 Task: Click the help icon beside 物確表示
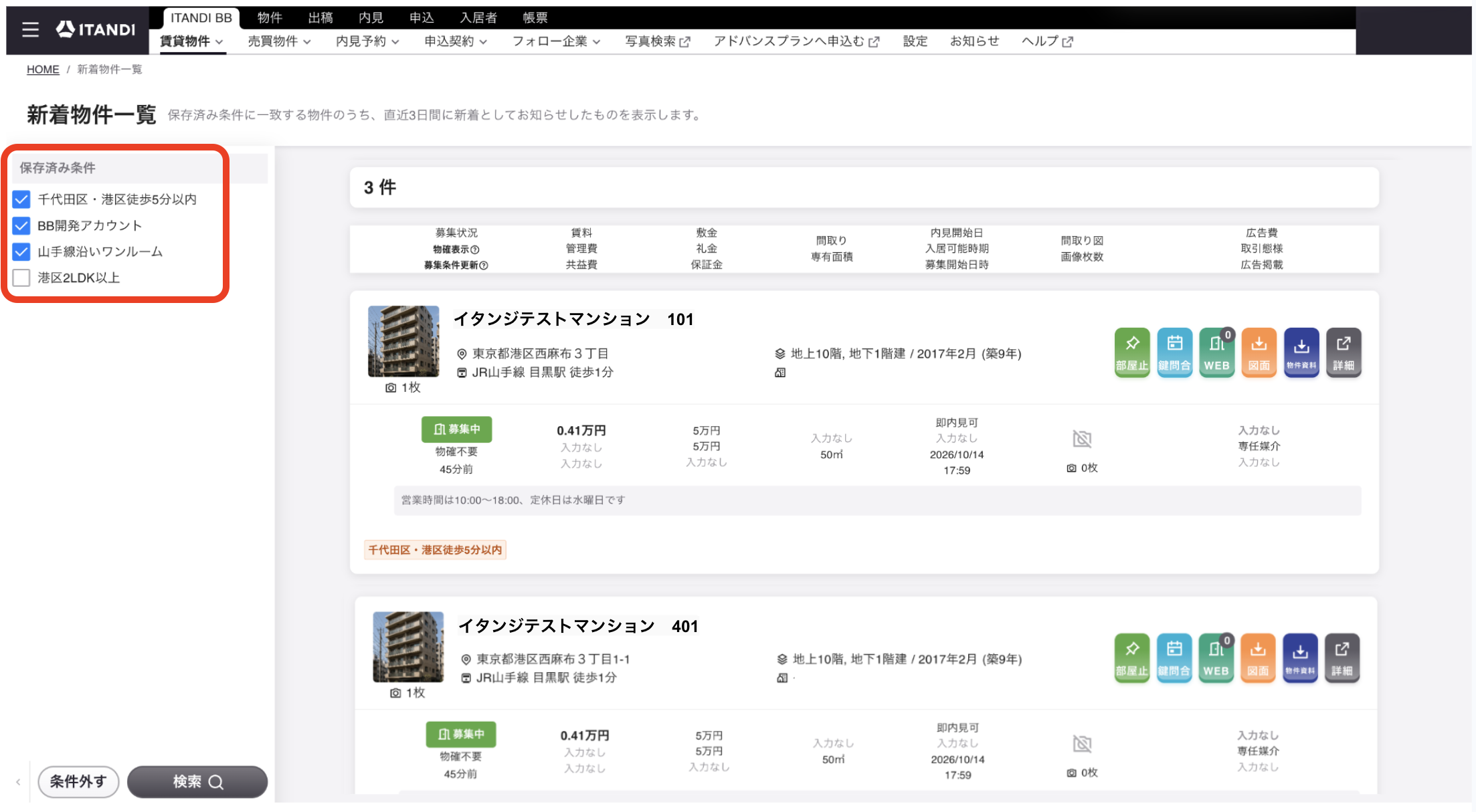(x=475, y=249)
